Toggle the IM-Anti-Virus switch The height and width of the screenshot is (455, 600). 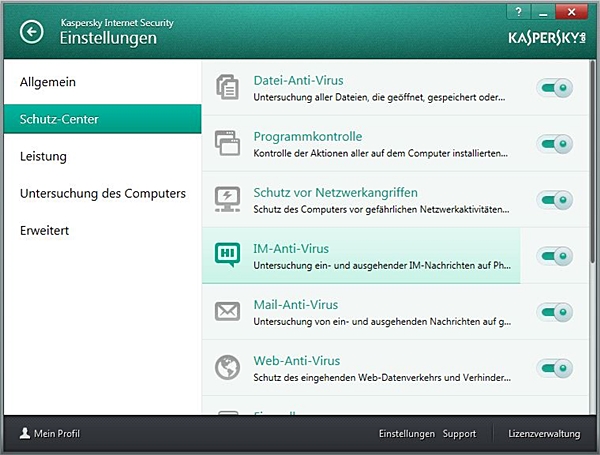(554, 256)
